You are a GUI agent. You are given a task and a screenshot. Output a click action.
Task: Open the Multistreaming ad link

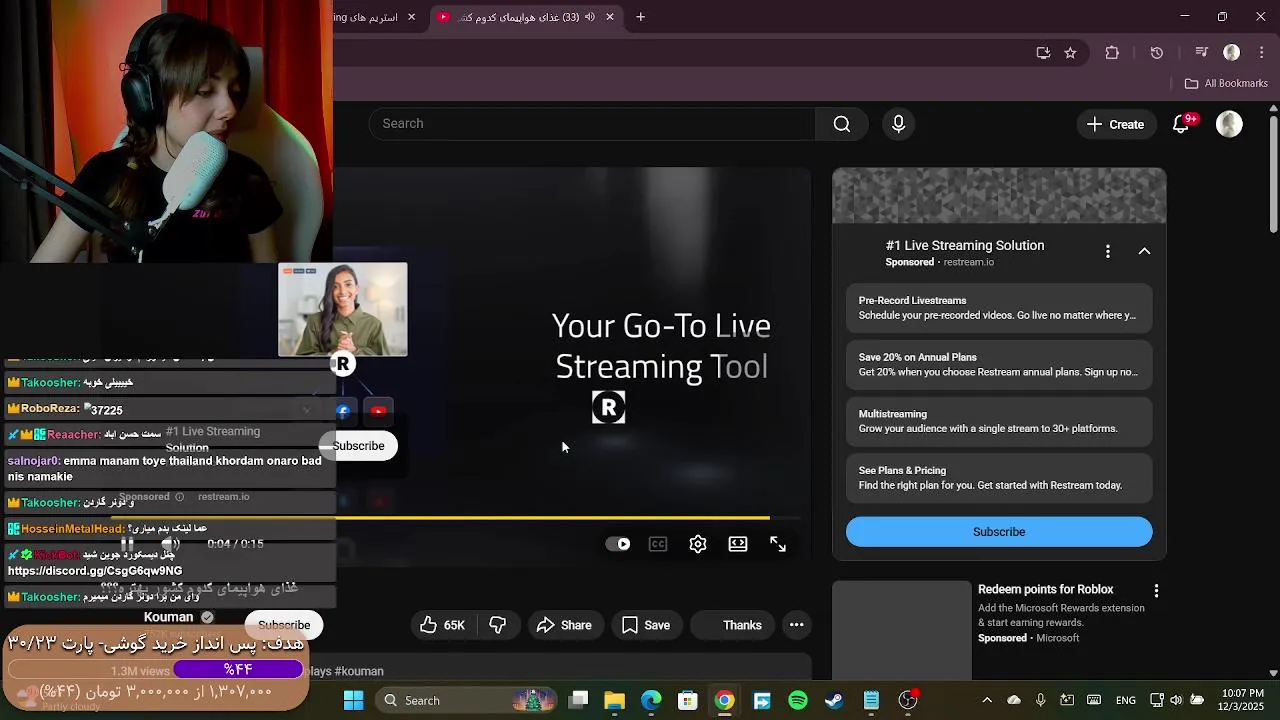(999, 421)
